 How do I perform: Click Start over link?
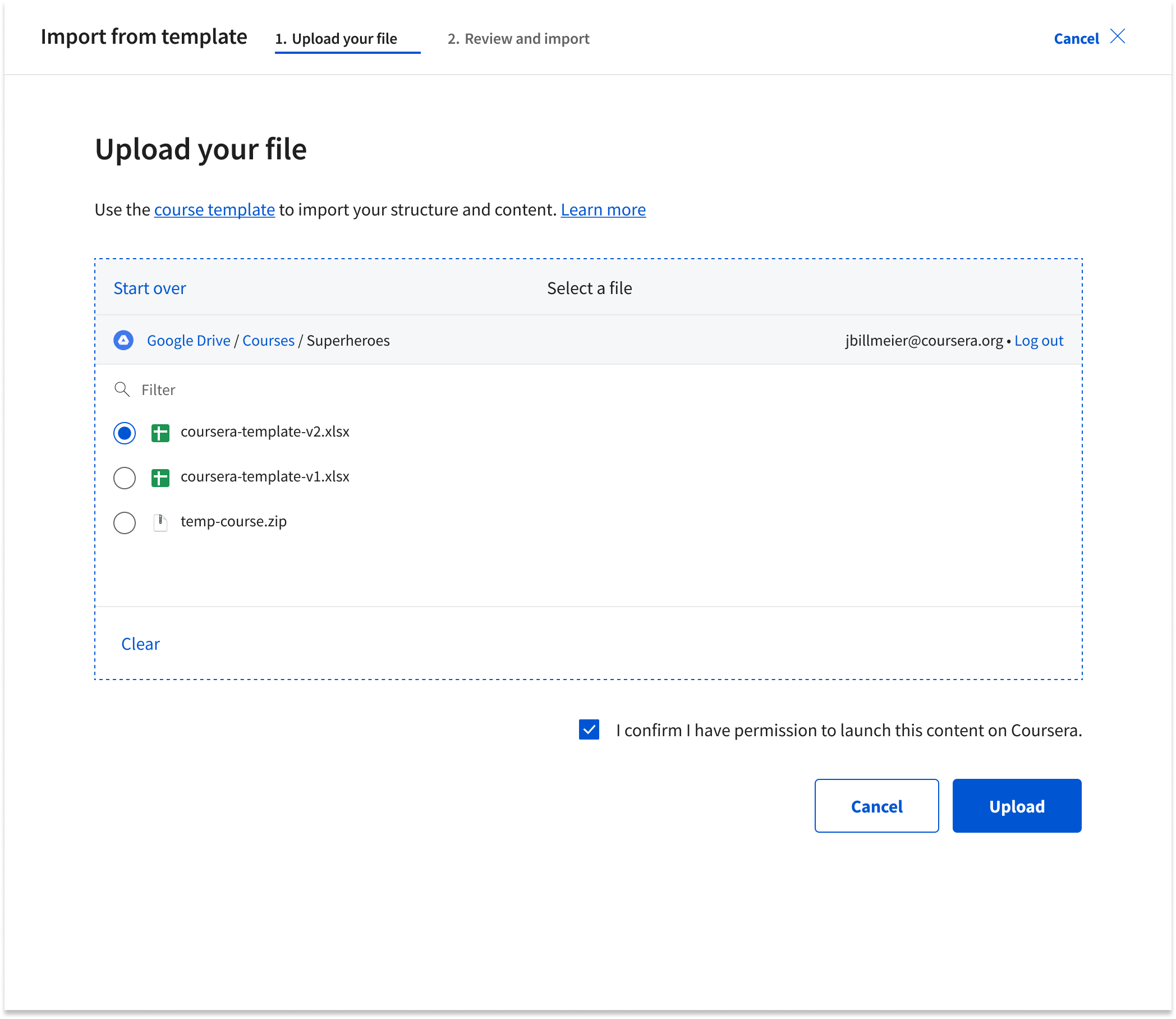[150, 288]
